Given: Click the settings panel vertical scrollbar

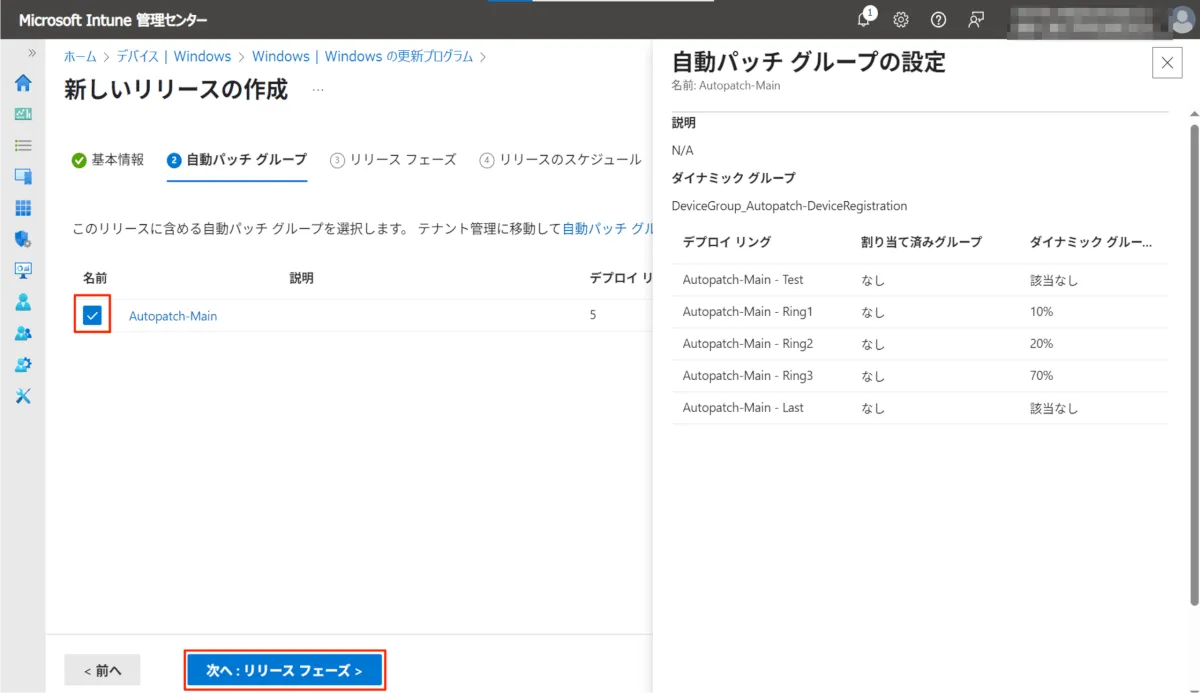Looking at the screenshot, I should pos(1193,360).
